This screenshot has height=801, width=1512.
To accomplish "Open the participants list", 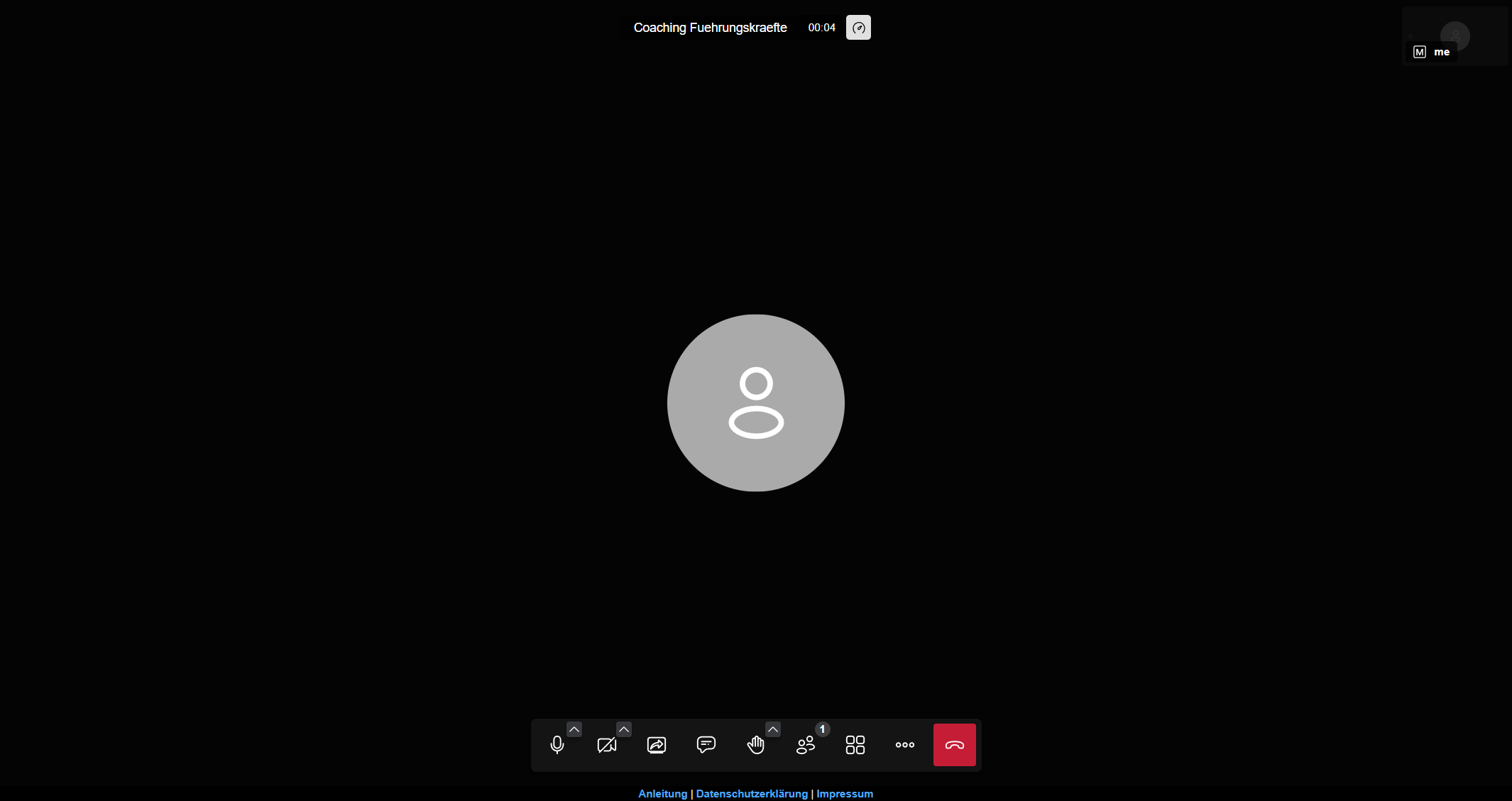I will point(806,745).
